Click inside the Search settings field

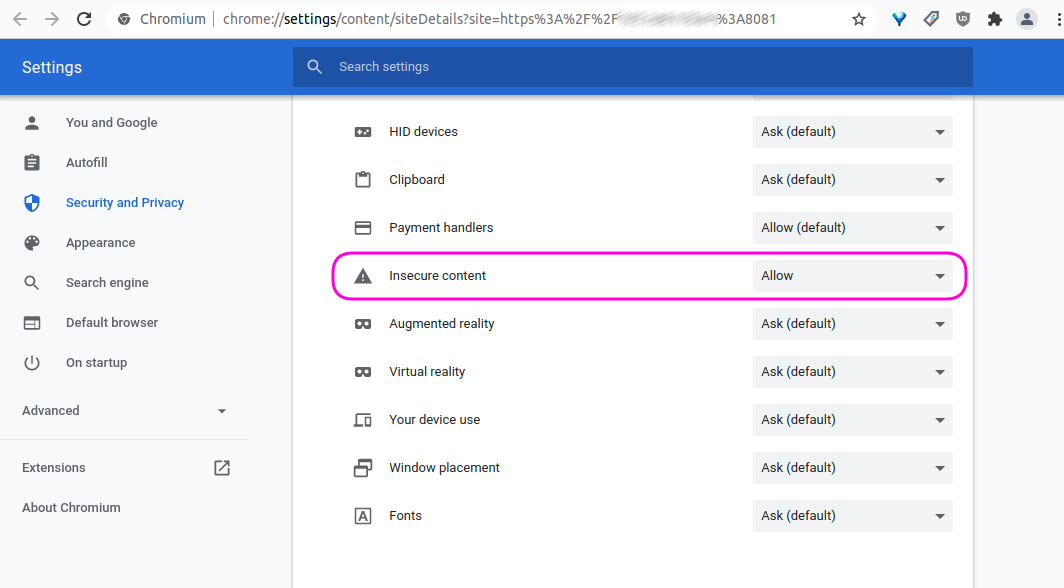[632, 66]
